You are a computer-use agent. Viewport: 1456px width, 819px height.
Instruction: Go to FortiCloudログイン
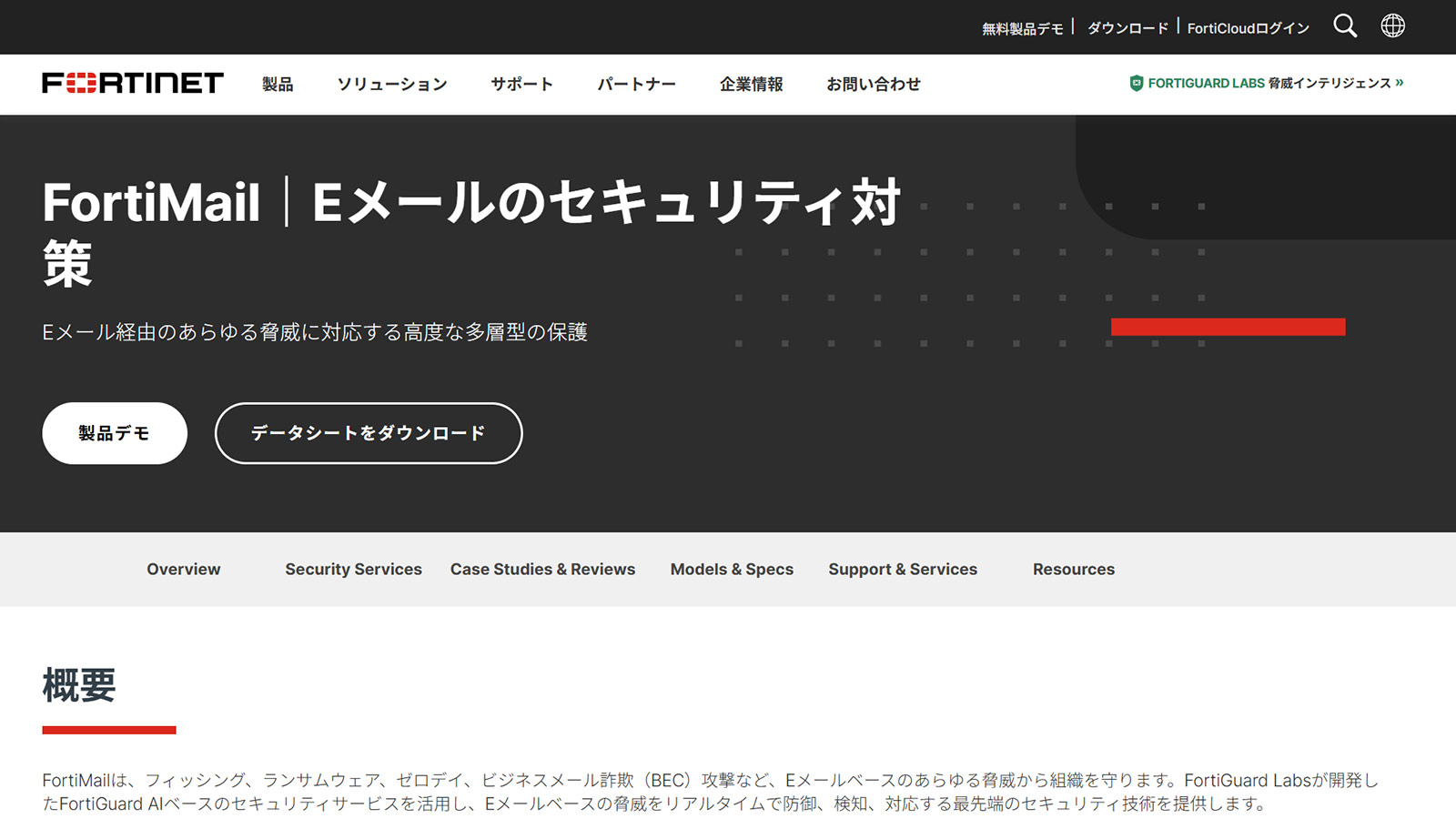coord(1248,28)
